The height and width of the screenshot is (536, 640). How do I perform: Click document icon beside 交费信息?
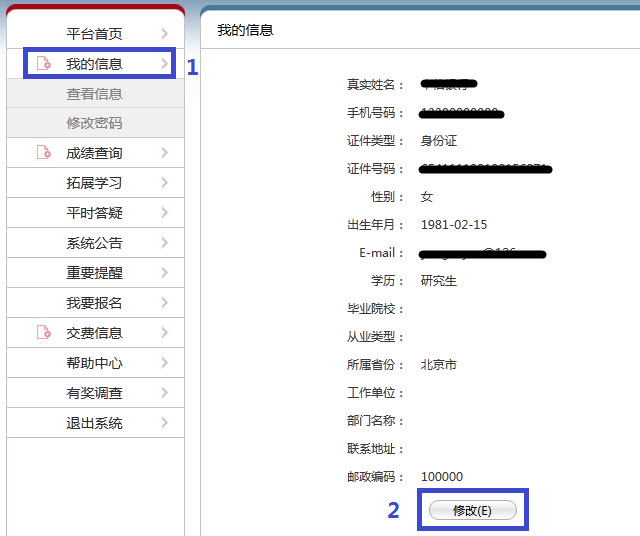[44, 332]
